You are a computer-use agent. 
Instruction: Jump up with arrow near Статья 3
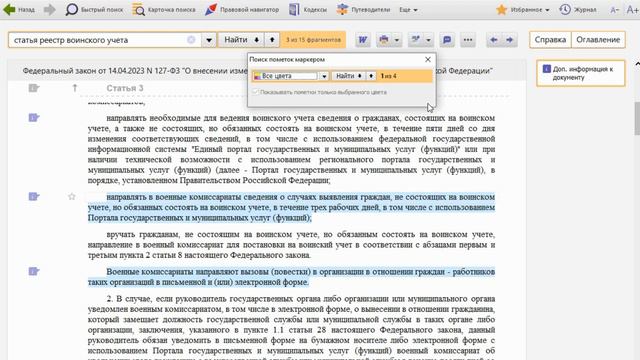[x=75, y=88]
